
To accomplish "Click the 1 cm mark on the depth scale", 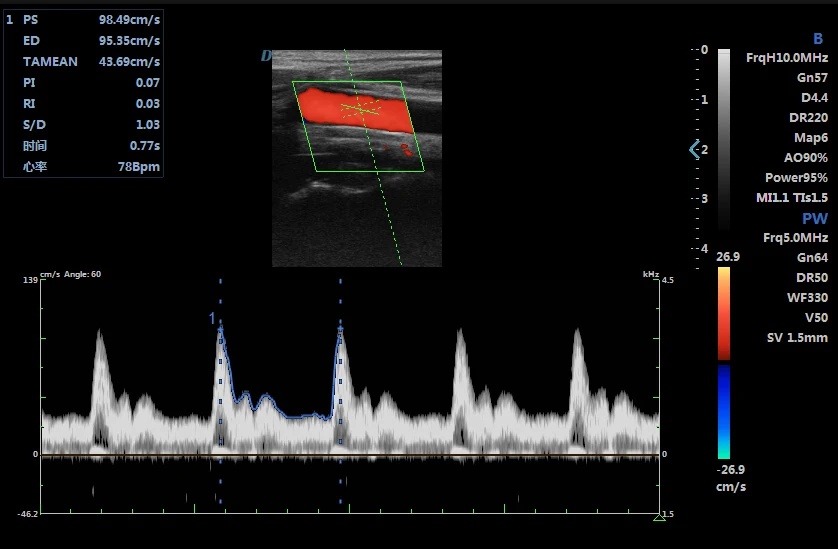I will [x=704, y=99].
